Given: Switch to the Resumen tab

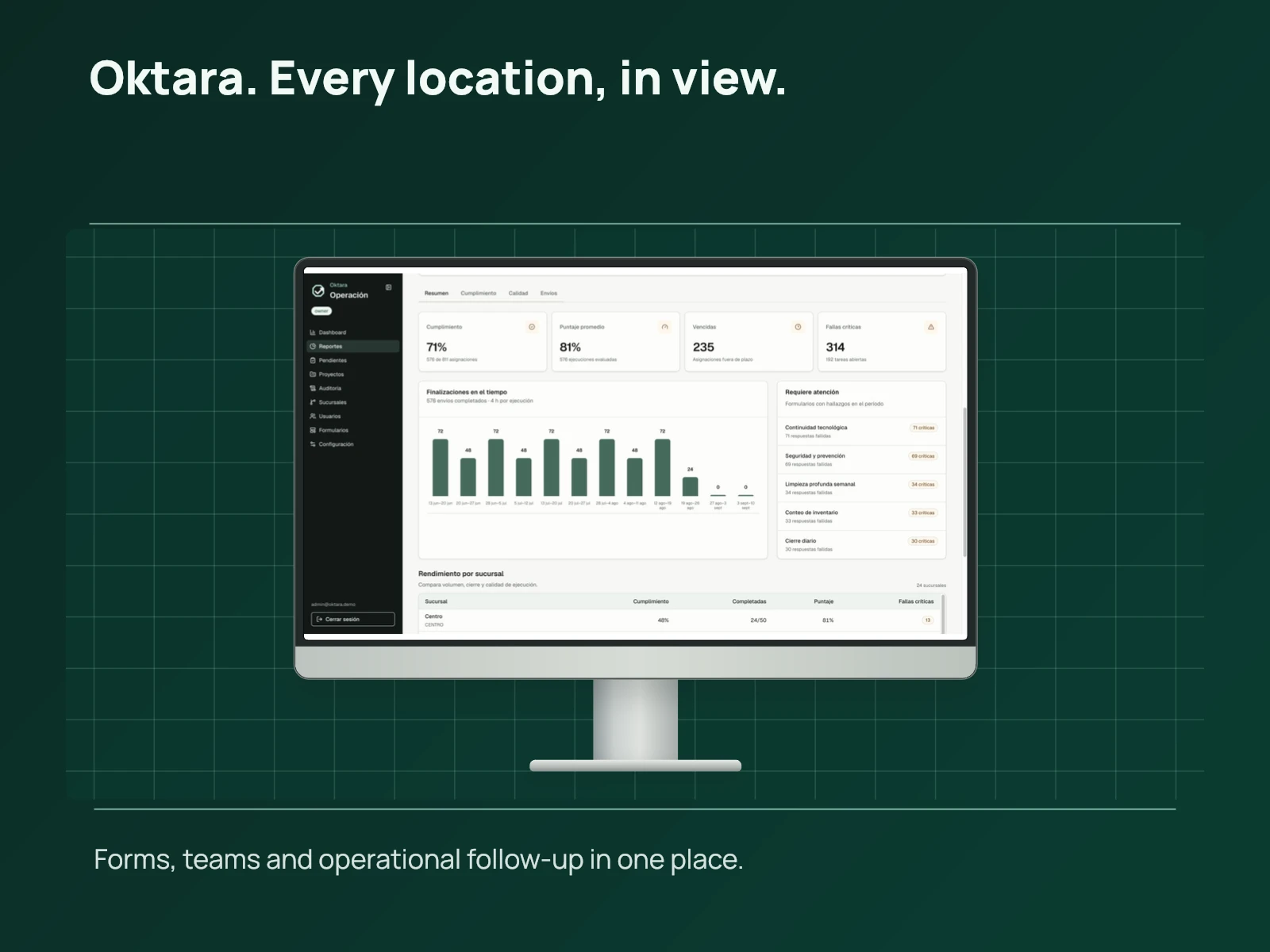Looking at the screenshot, I should pyautogui.click(x=437, y=294).
